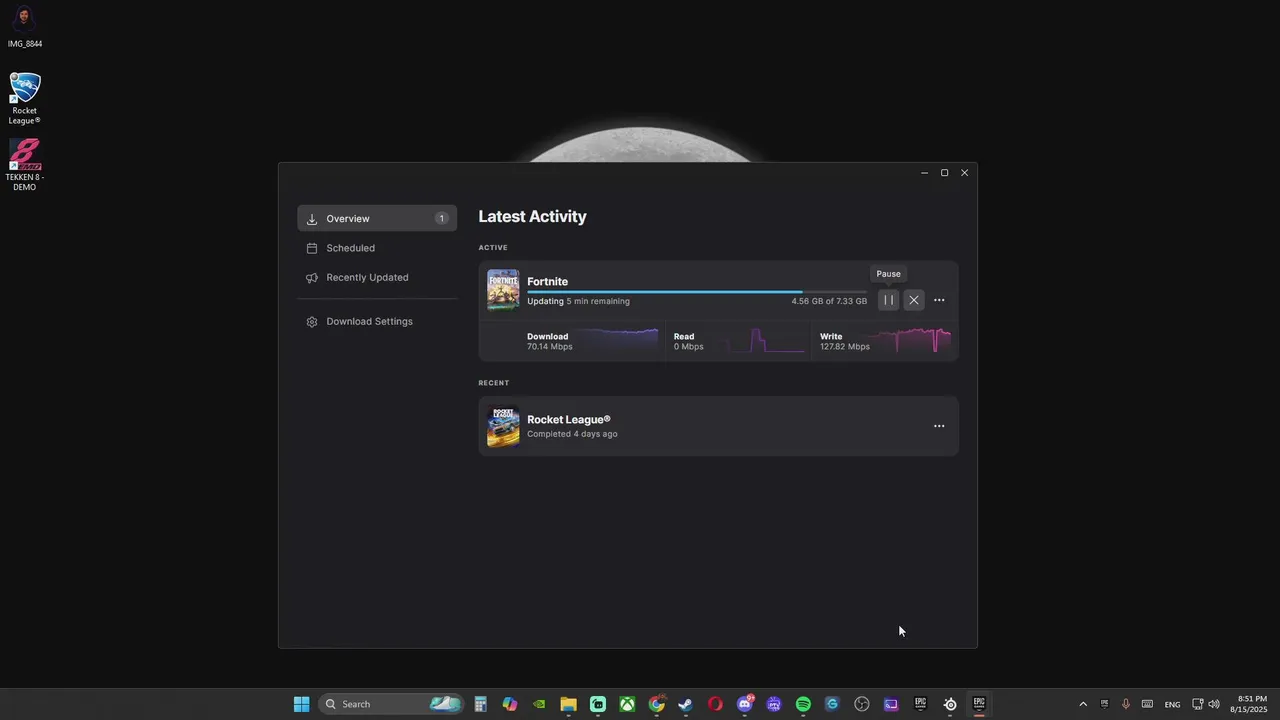Open Discord from the taskbar

click(x=745, y=704)
